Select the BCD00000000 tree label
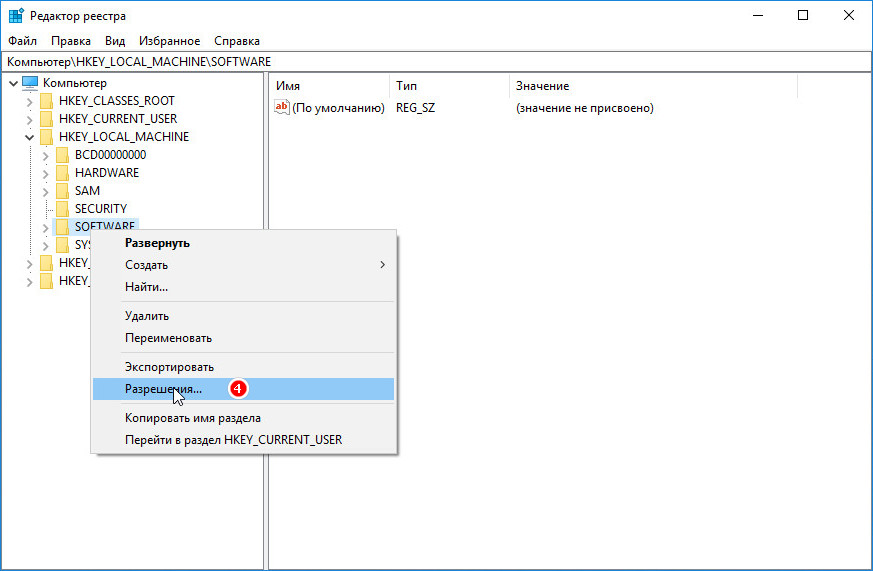 [111, 155]
